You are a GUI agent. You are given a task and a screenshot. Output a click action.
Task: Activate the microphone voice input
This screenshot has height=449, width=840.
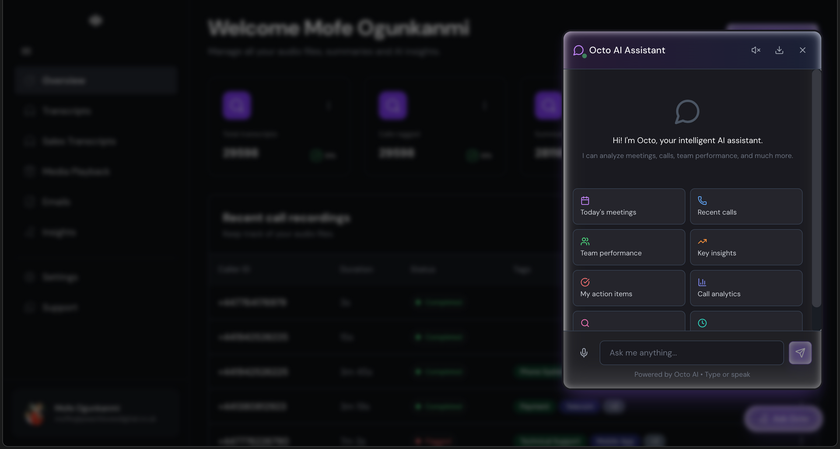(584, 353)
